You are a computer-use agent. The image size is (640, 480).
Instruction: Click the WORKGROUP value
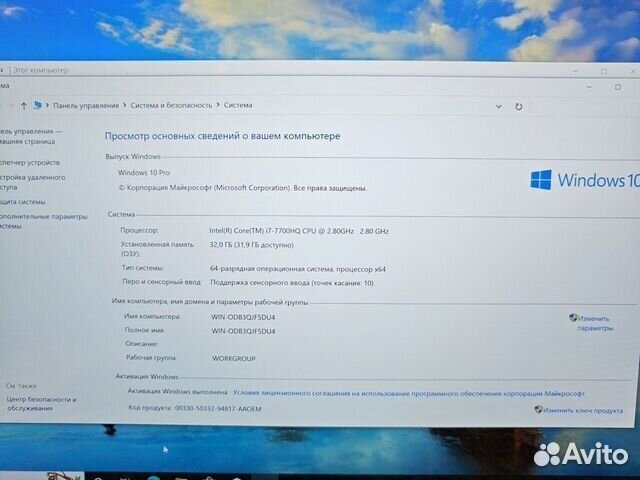[234, 358]
